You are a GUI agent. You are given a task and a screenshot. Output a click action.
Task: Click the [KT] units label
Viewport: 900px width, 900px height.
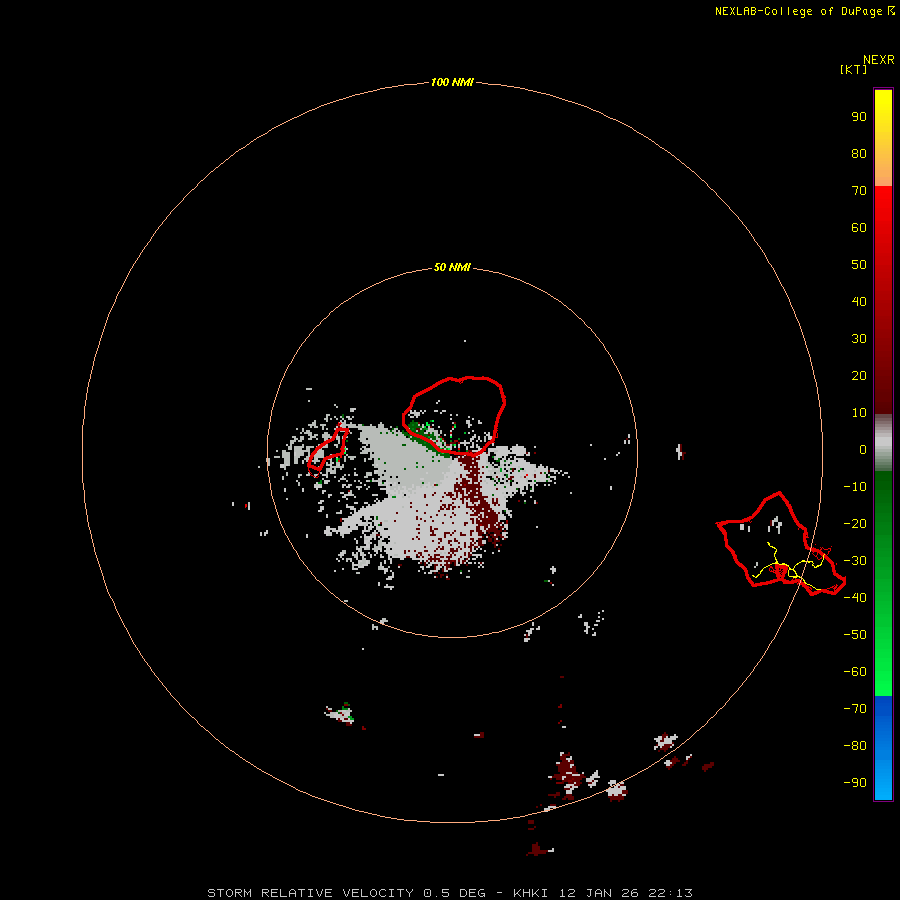point(853,69)
